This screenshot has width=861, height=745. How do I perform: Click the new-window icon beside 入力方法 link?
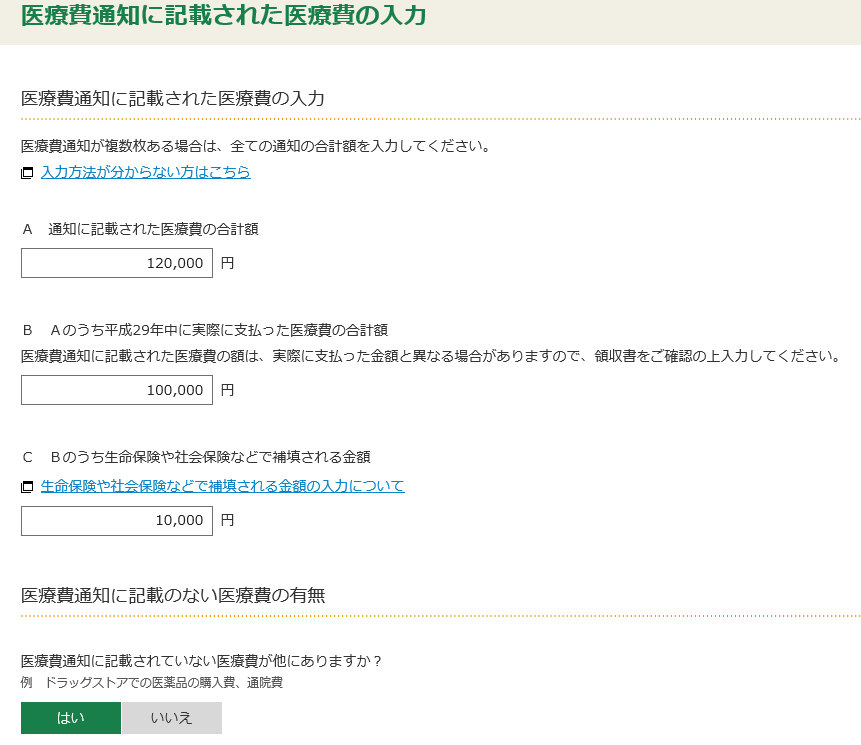tap(27, 173)
